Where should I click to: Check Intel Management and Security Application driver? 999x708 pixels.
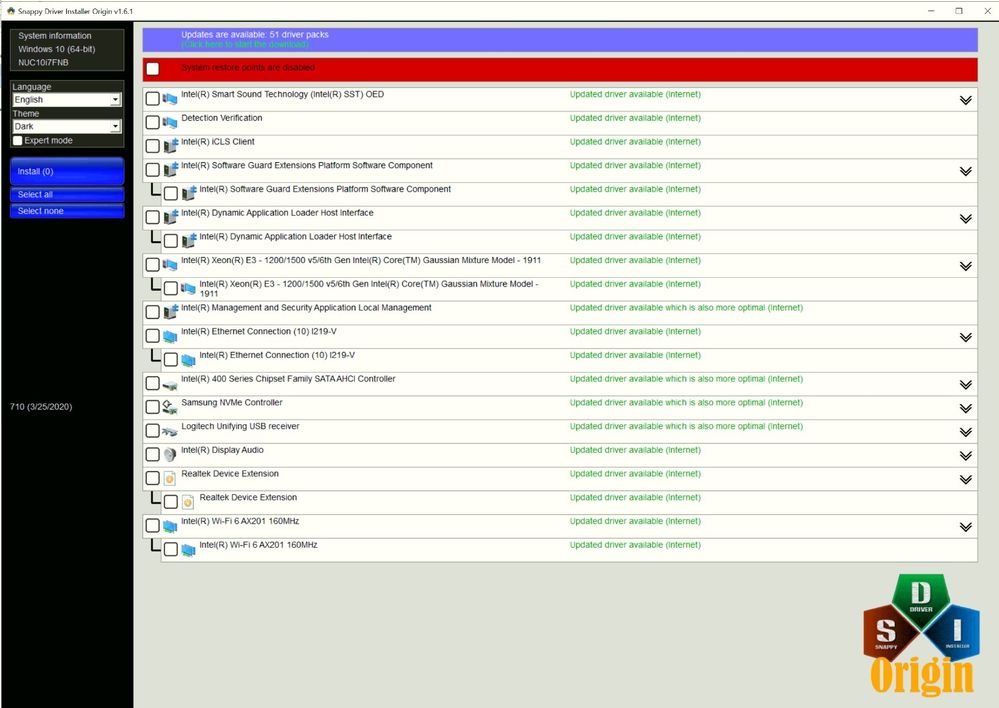coord(153,312)
